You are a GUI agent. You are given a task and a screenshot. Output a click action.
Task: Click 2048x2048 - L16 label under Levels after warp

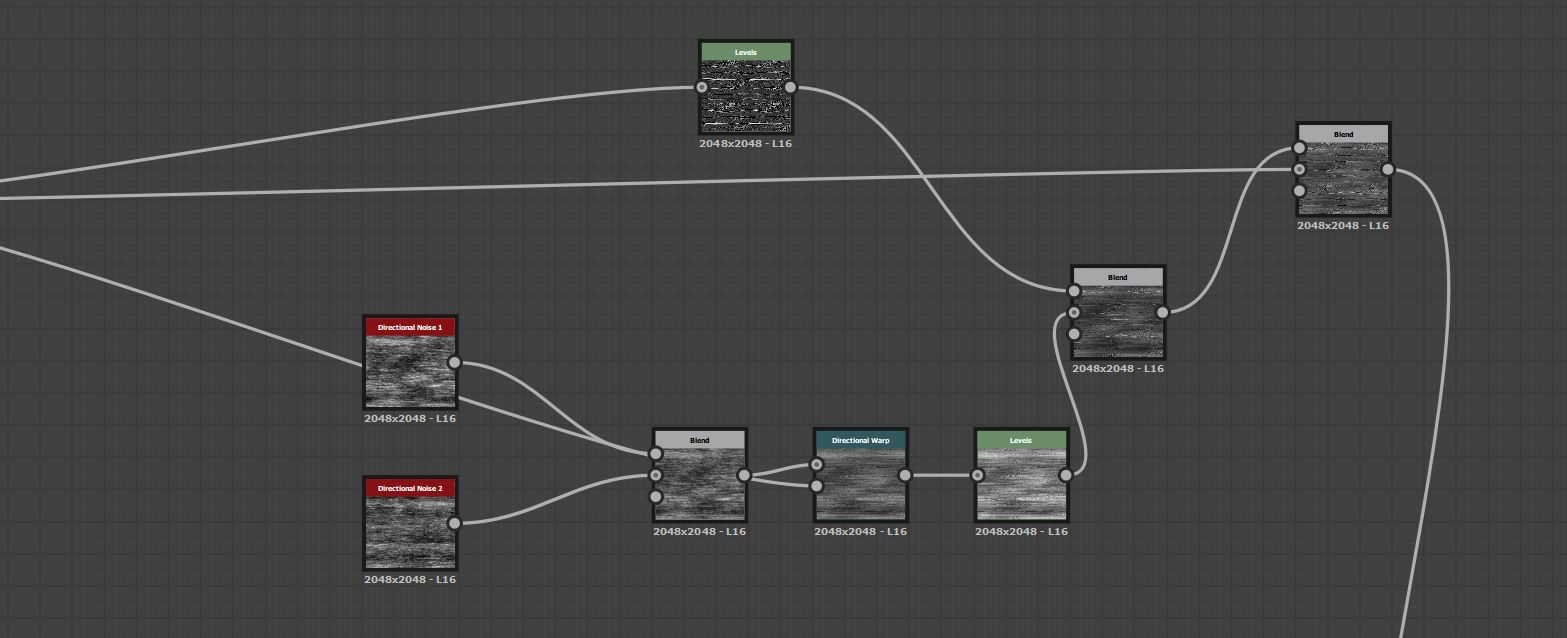coord(1022,531)
